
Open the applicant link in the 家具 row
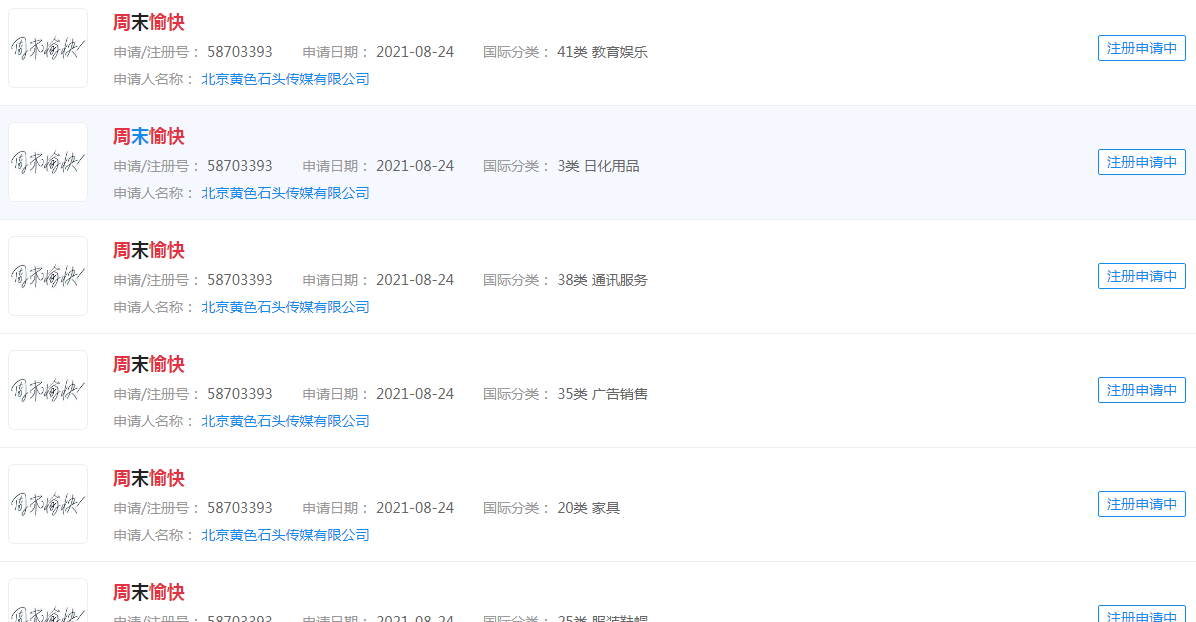(285, 534)
